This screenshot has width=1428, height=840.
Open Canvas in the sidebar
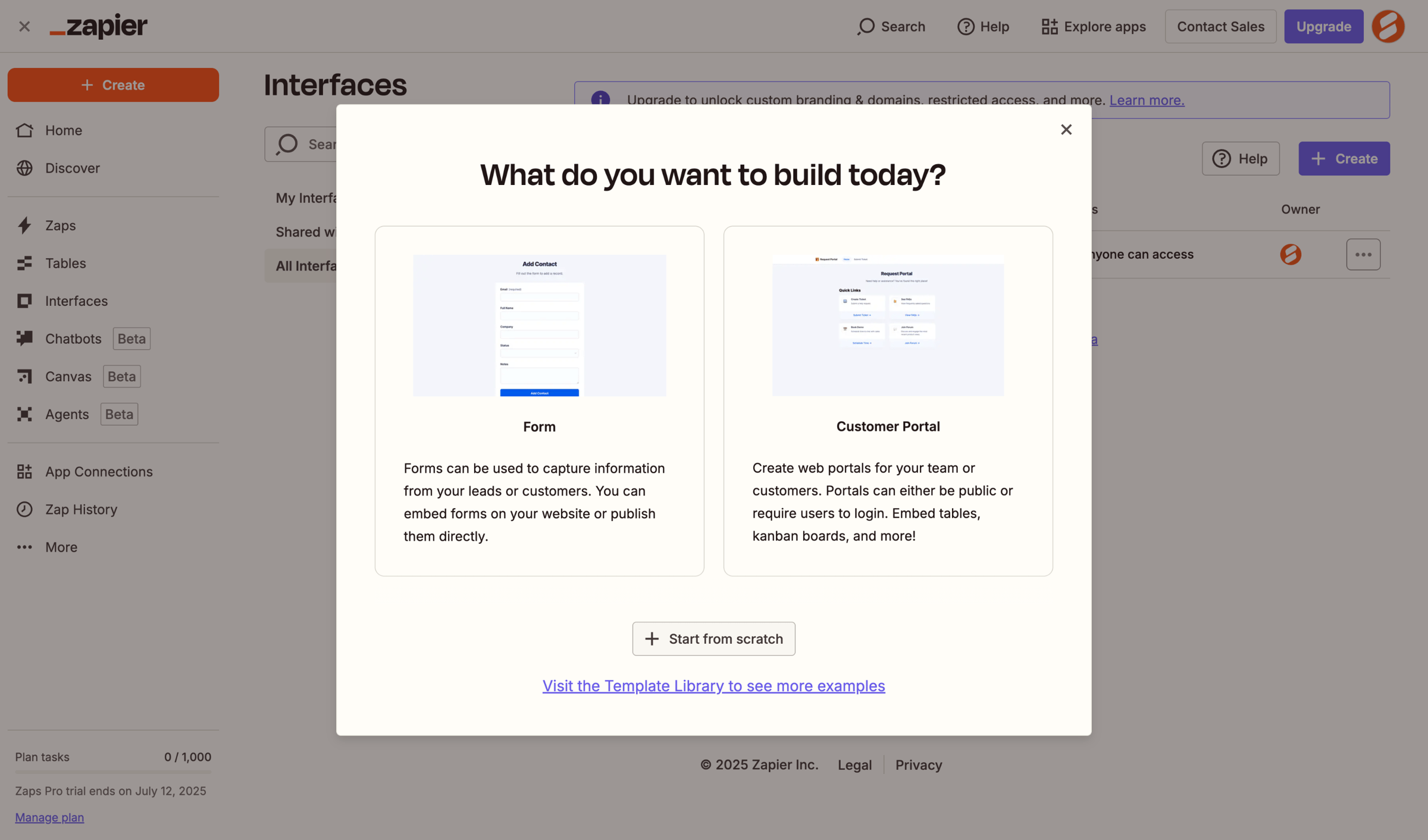[x=113, y=376]
